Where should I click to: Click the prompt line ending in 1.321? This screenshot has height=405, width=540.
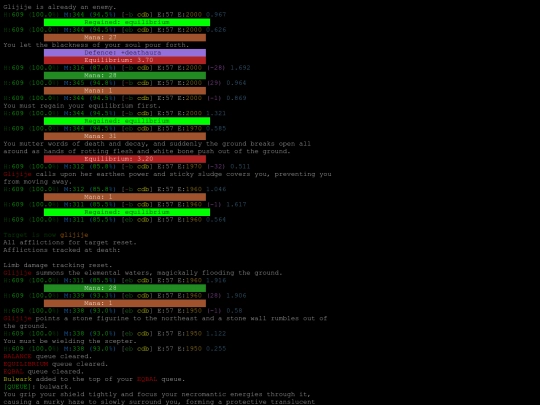point(115,113)
